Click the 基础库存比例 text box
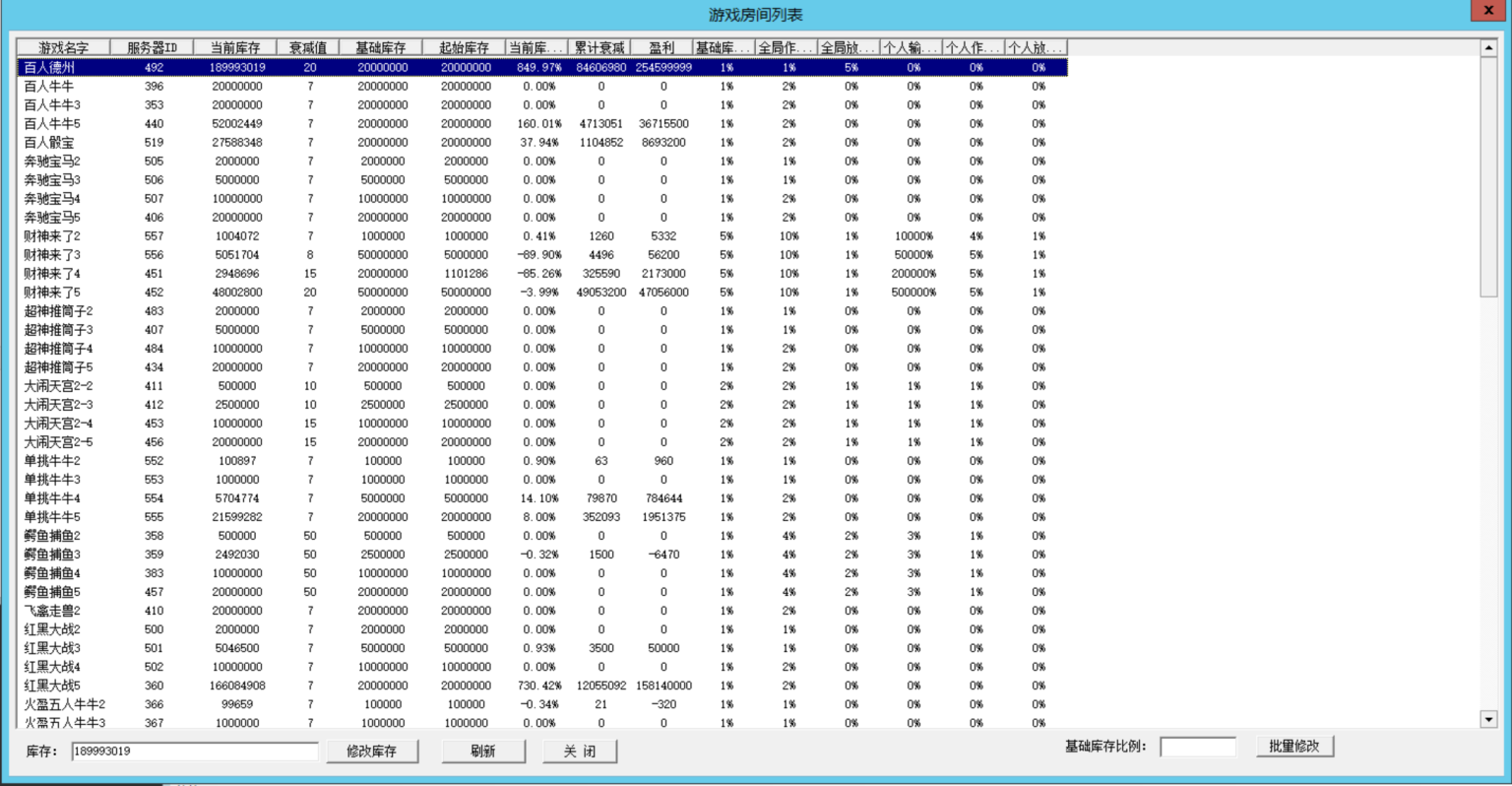The width and height of the screenshot is (1512, 786). (x=1197, y=747)
